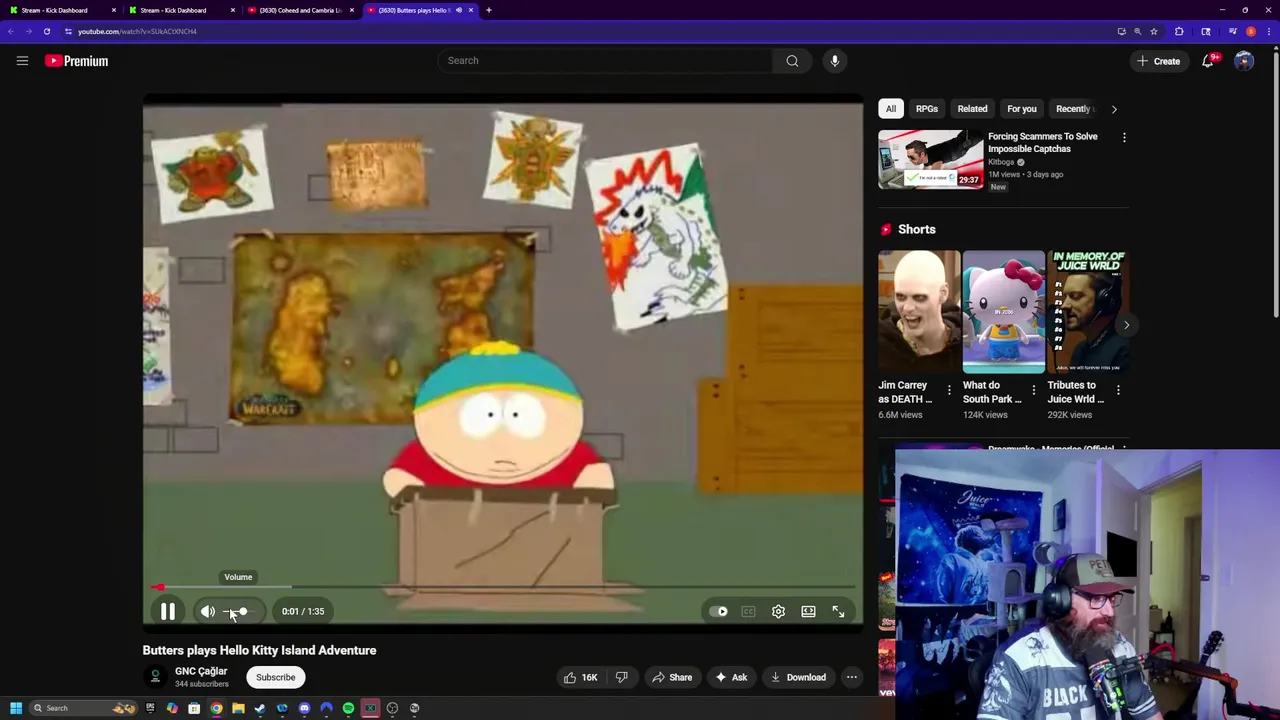1280x720 pixels.
Task: Open File Explorer from taskbar
Action: pyautogui.click(x=238, y=708)
